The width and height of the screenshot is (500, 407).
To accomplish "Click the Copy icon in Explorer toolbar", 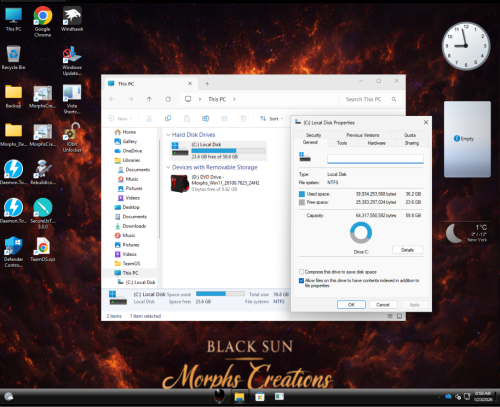I will tap(168, 119).
